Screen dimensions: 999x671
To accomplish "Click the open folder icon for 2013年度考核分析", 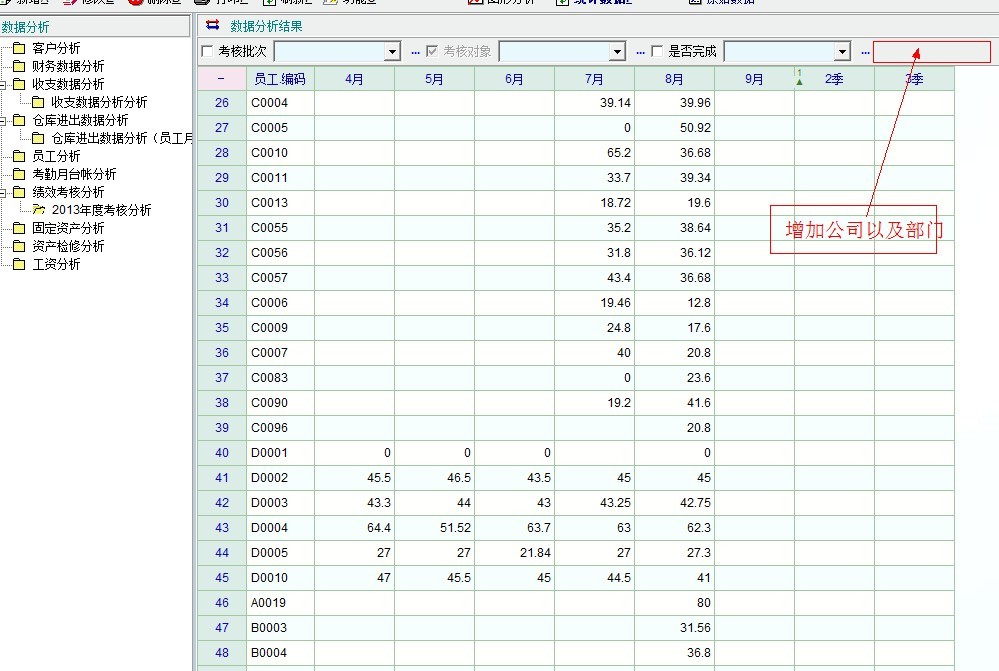I will coord(38,210).
